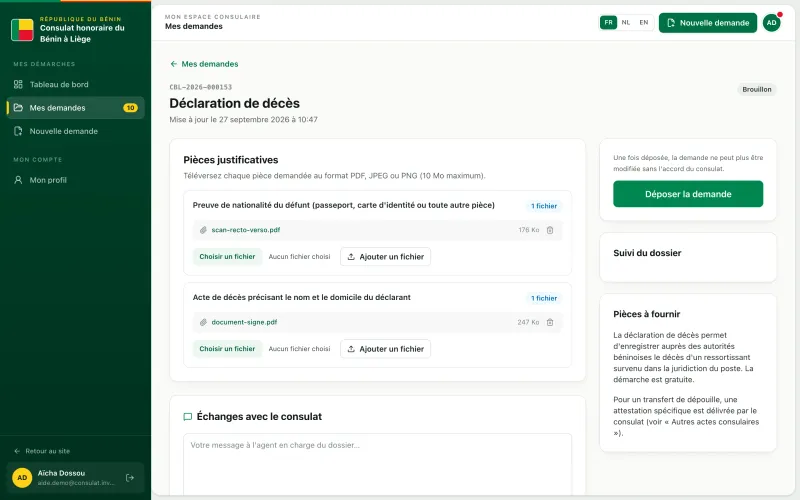Image resolution: width=800 pixels, height=500 pixels.
Task: Go to Mon profil page
Action: tap(76, 180)
